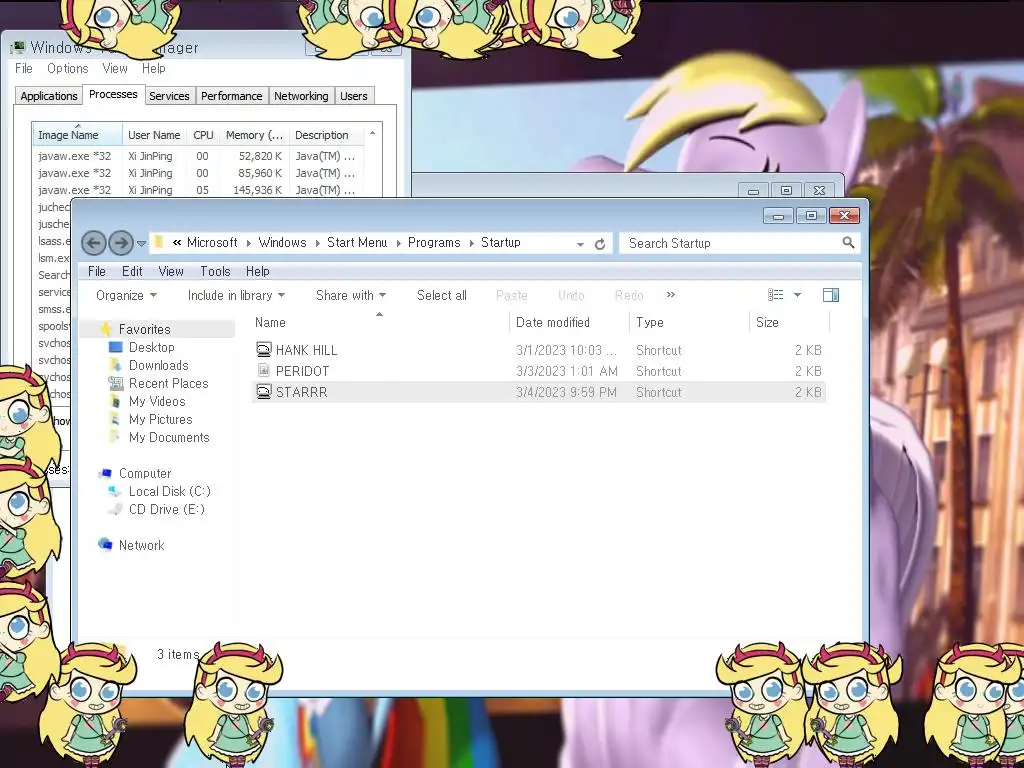Select Network in navigation pane
Screen dimensions: 1024x768
pos(142,545)
